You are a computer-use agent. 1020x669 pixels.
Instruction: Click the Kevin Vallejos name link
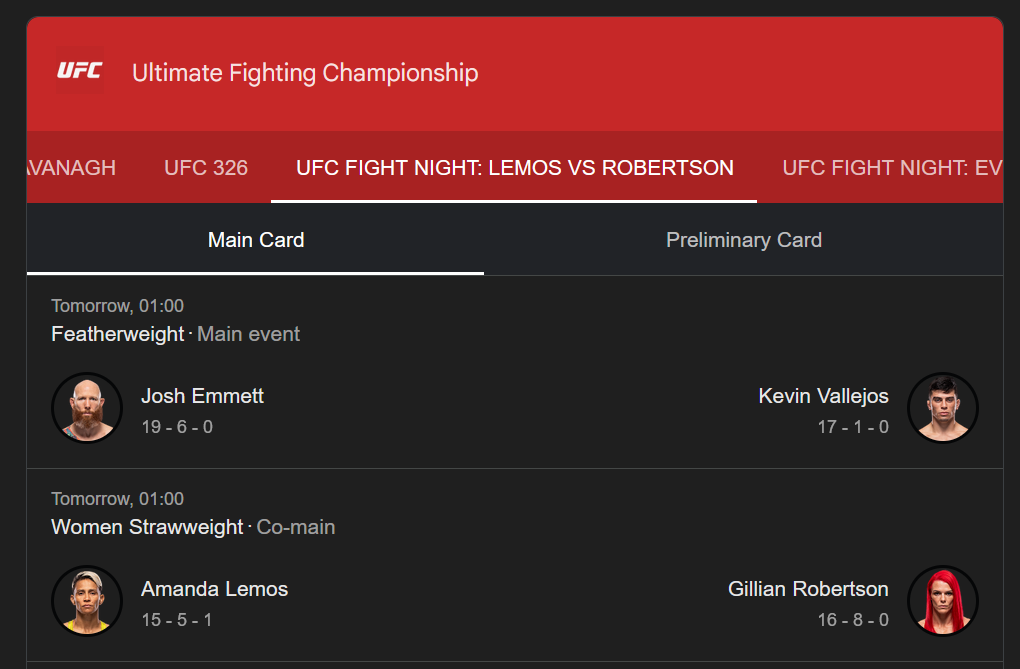823,396
